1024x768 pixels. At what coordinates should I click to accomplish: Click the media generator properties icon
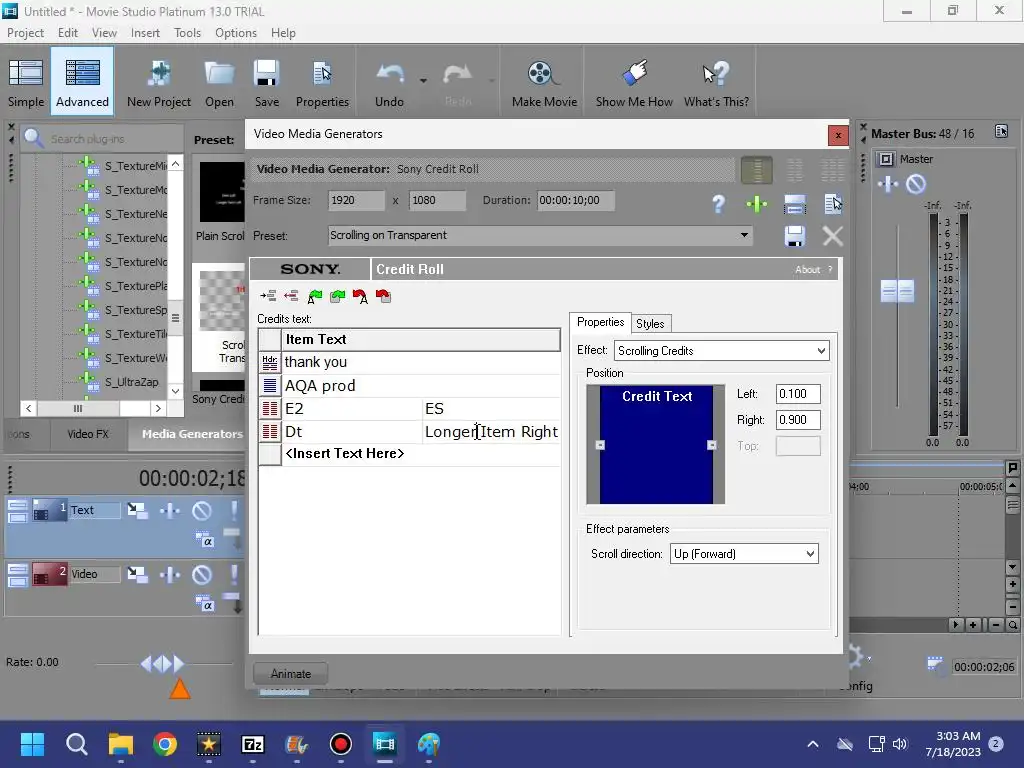tap(833, 204)
